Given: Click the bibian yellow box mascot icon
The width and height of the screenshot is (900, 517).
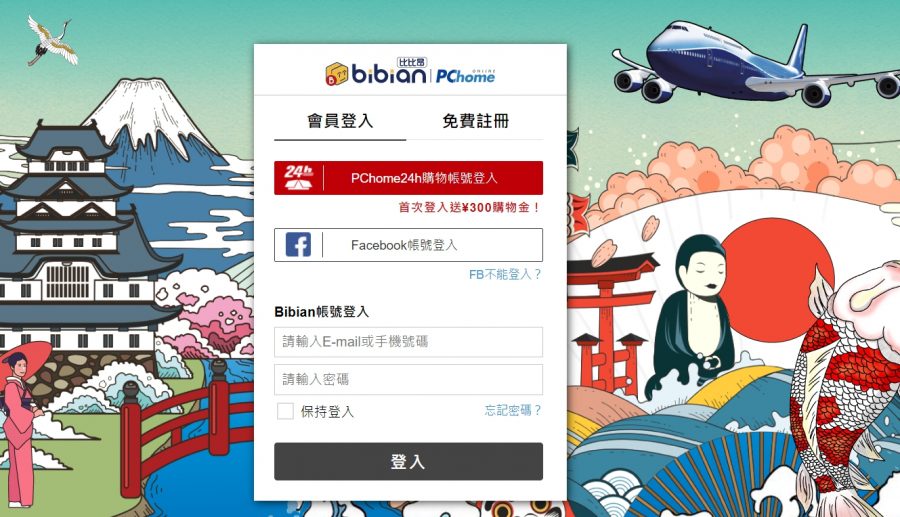Looking at the screenshot, I should pos(337,74).
